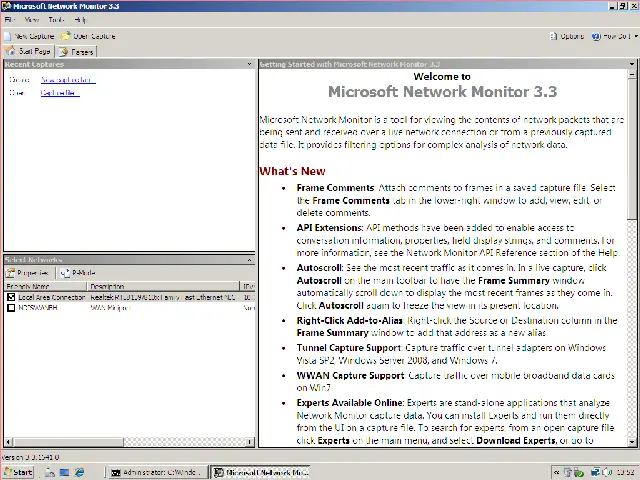The height and width of the screenshot is (480, 640).
Task: Click left arrow of networks horizontal scrollbar
Action: [x=8, y=442]
